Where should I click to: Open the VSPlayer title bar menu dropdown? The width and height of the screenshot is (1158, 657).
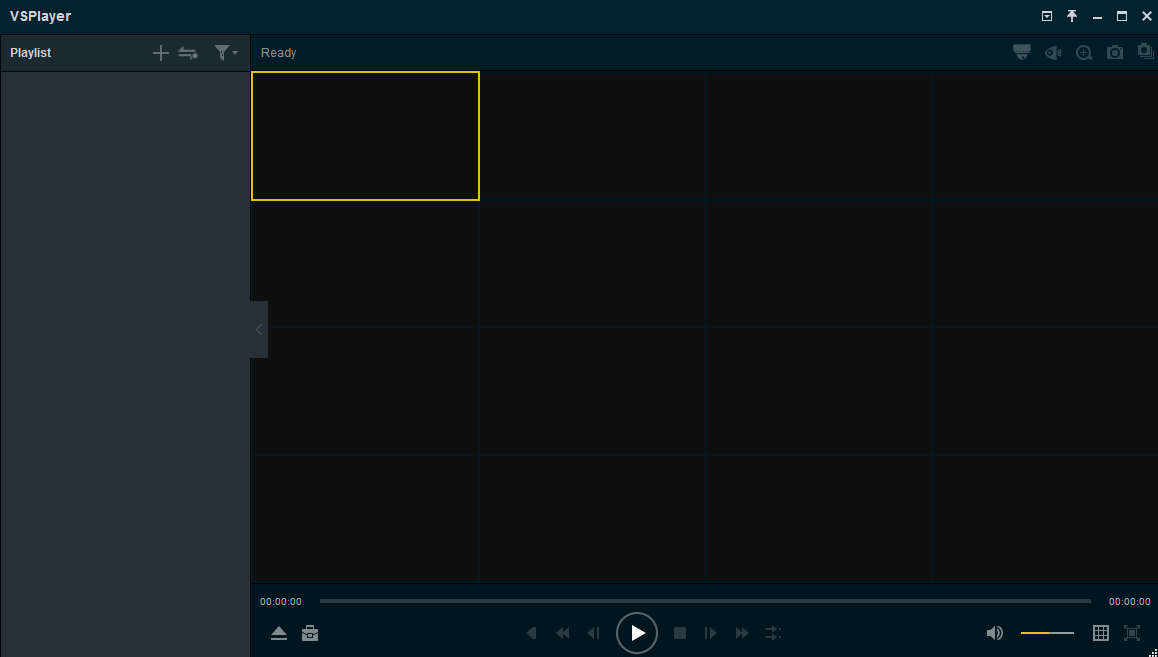tap(1047, 16)
